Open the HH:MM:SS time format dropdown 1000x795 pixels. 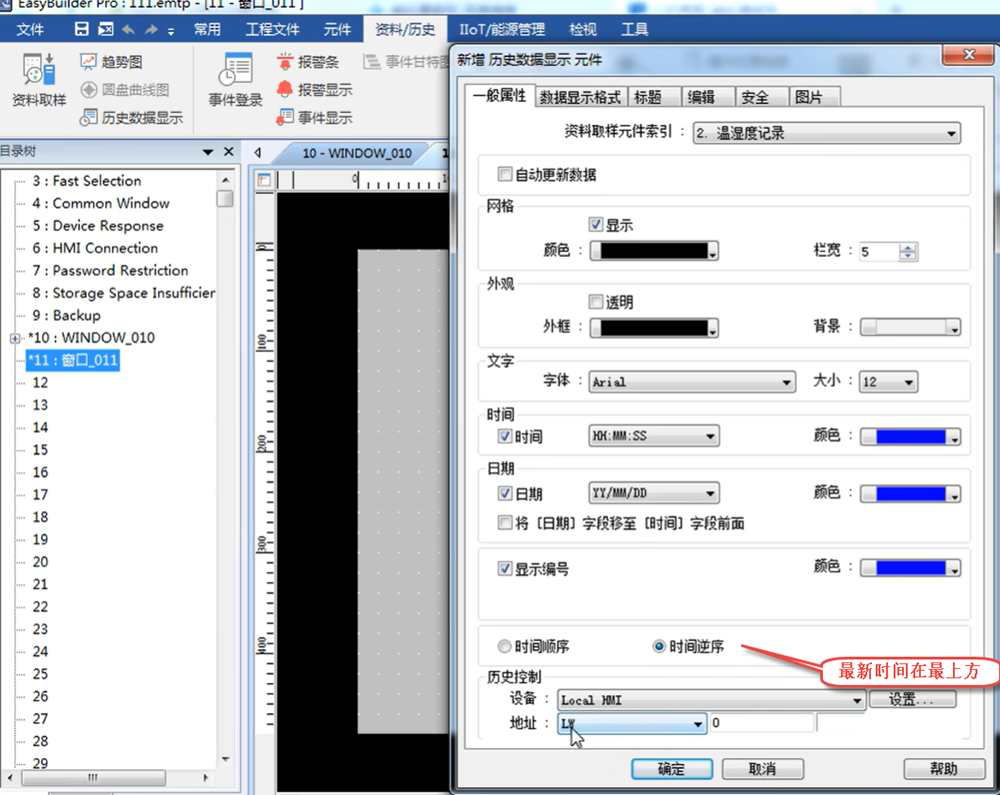pyautogui.click(x=654, y=437)
